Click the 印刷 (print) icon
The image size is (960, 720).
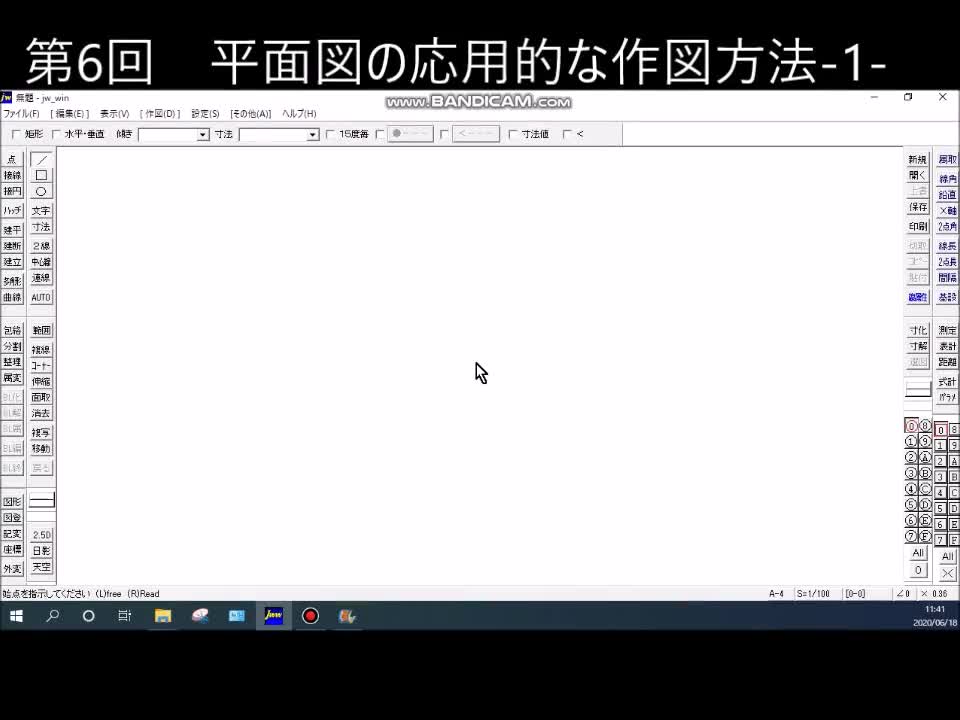917,224
